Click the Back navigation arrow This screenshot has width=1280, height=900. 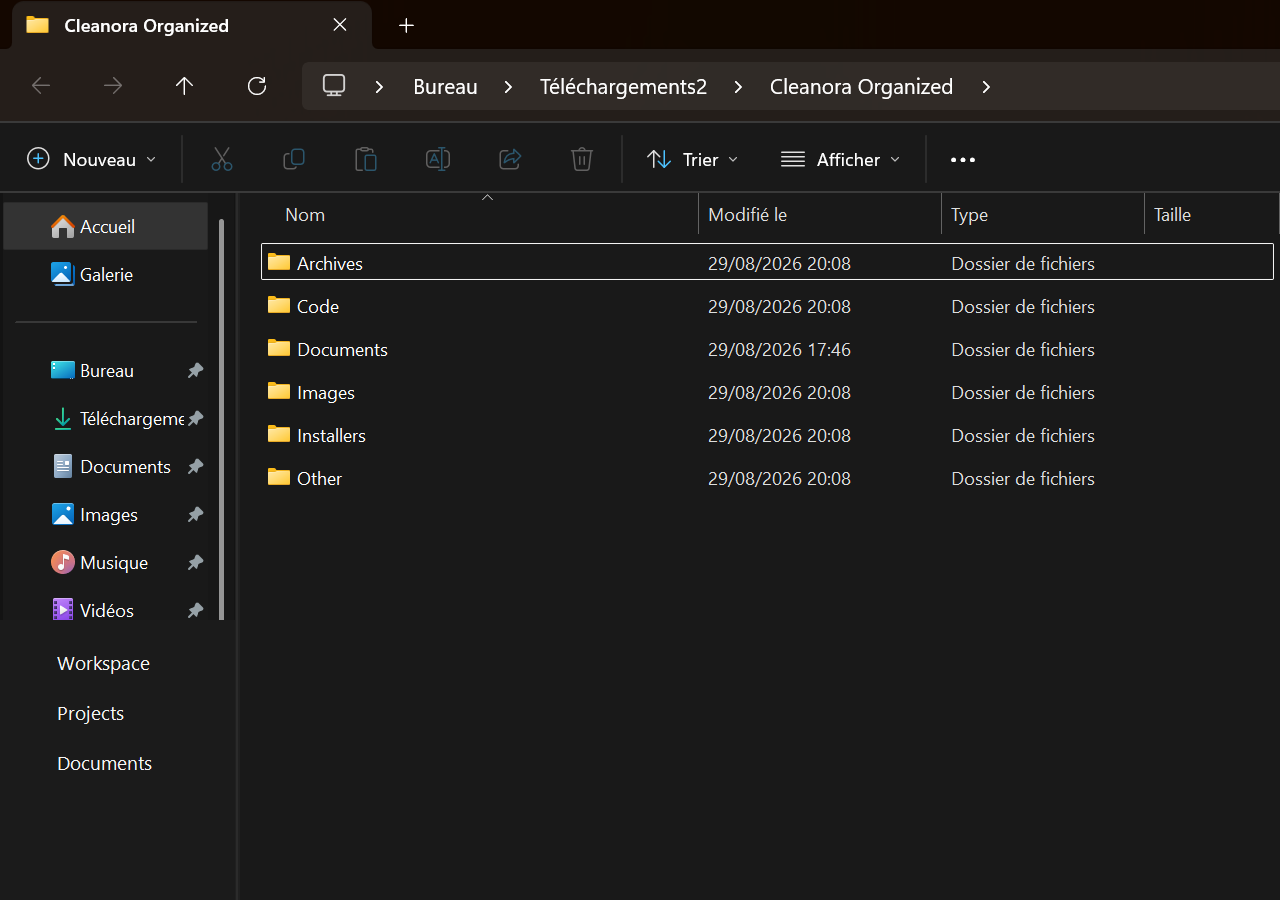click(41, 86)
